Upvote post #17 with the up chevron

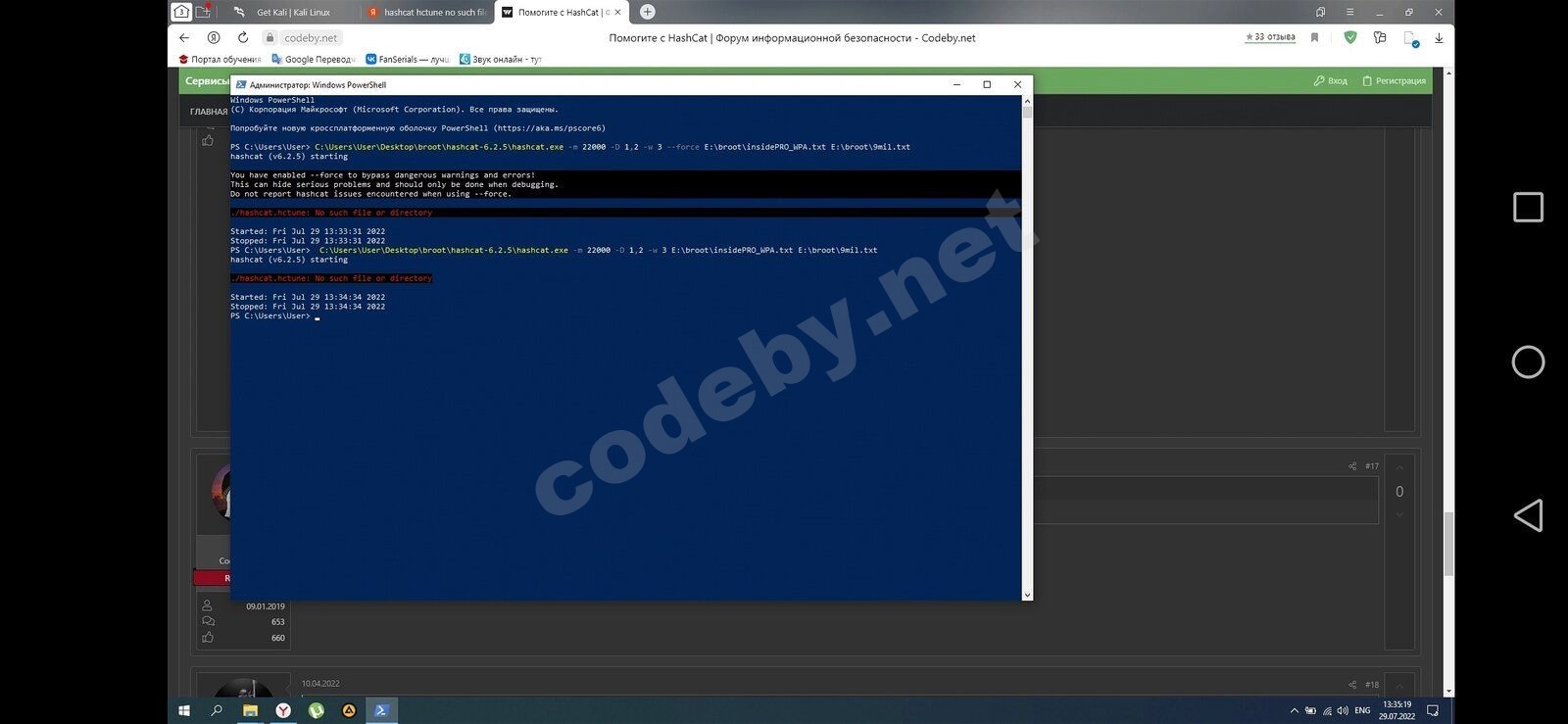click(1398, 467)
